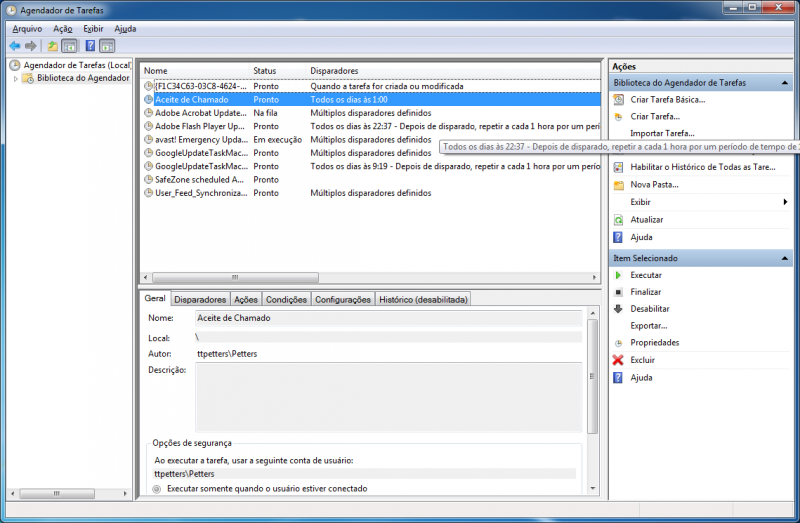Click the Finalizar stop icon

[619, 292]
